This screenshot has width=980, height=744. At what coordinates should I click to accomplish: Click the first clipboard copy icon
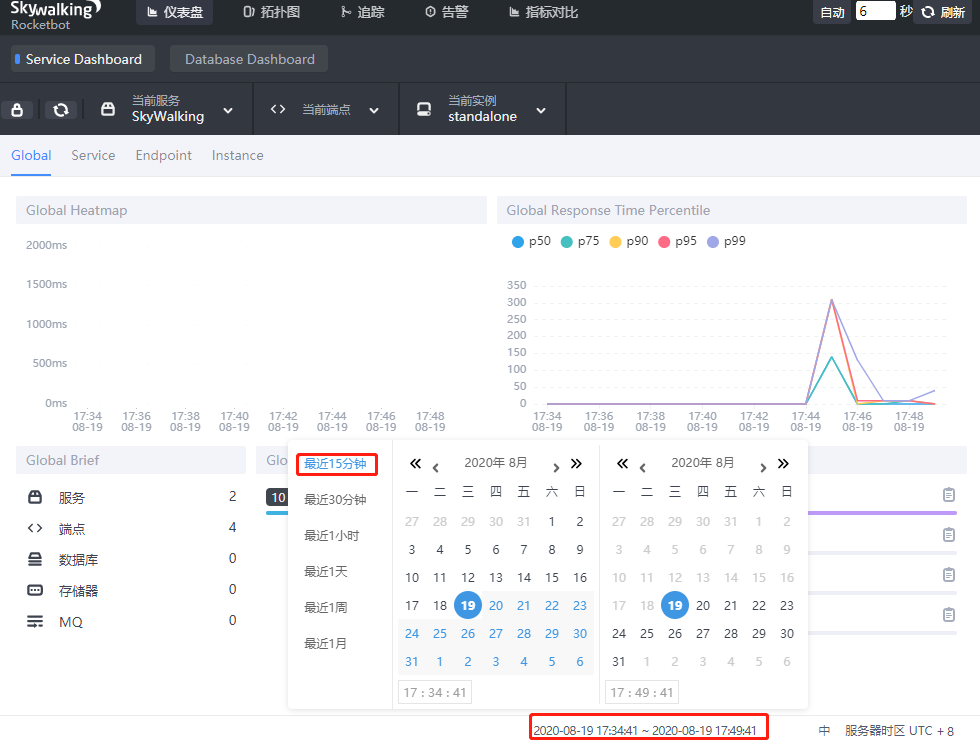949,495
